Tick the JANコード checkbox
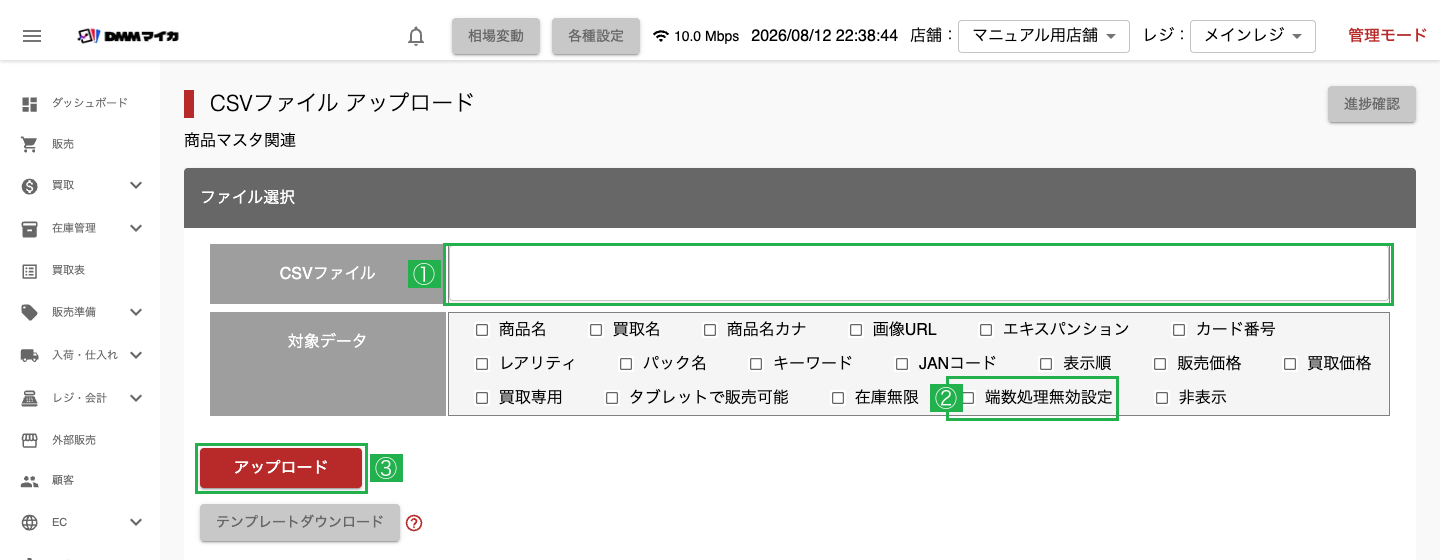This screenshot has width=1440, height=560. [902, 364]
